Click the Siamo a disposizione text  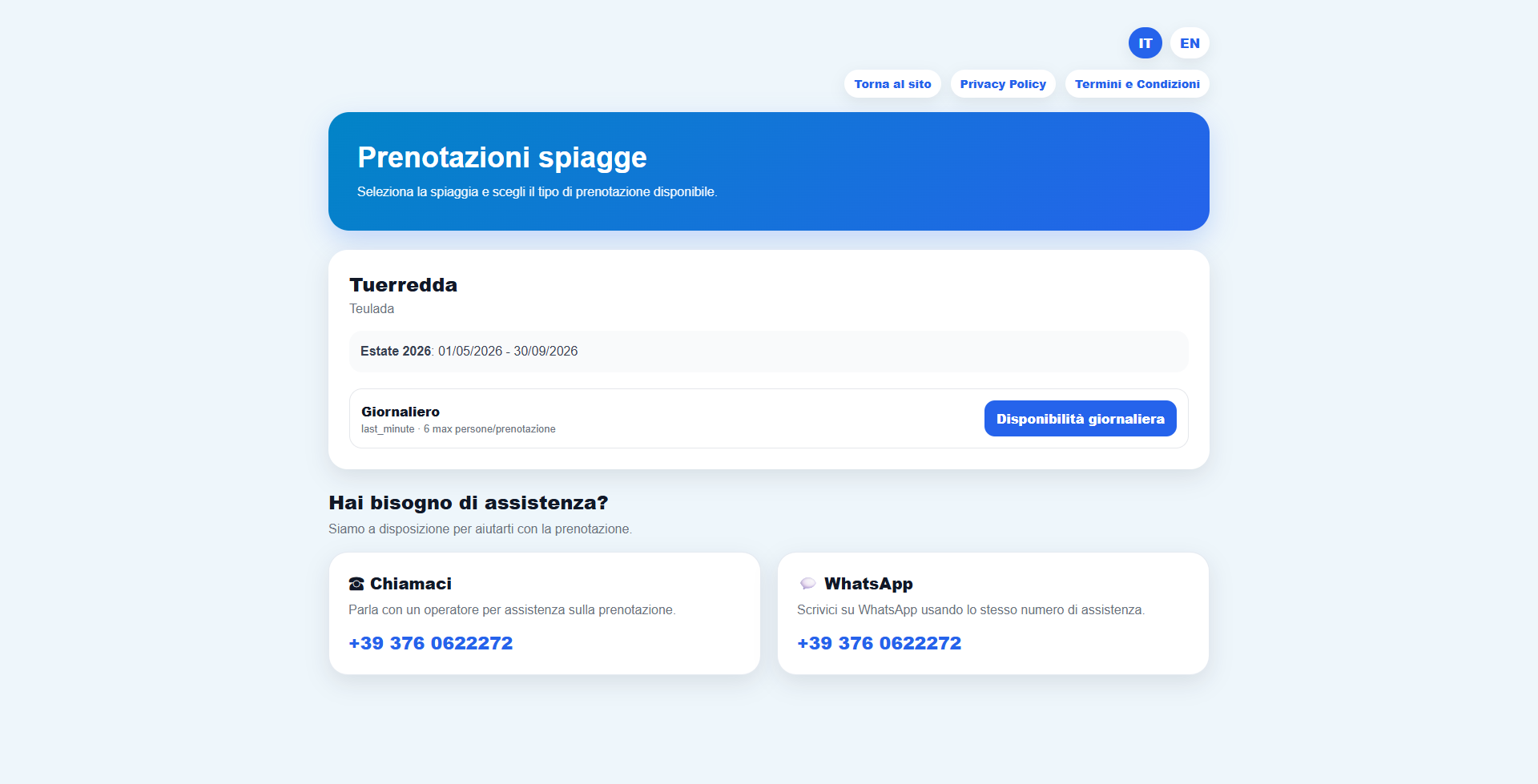[480, 529]
